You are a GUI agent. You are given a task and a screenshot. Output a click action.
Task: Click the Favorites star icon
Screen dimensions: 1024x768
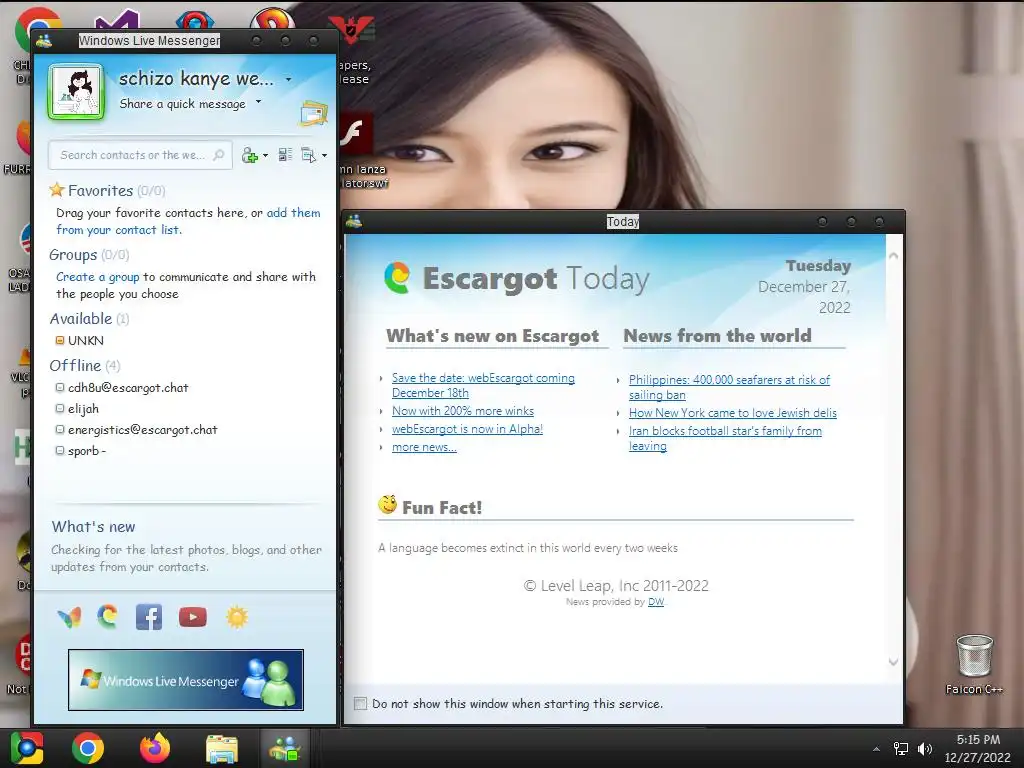[57, 190]
